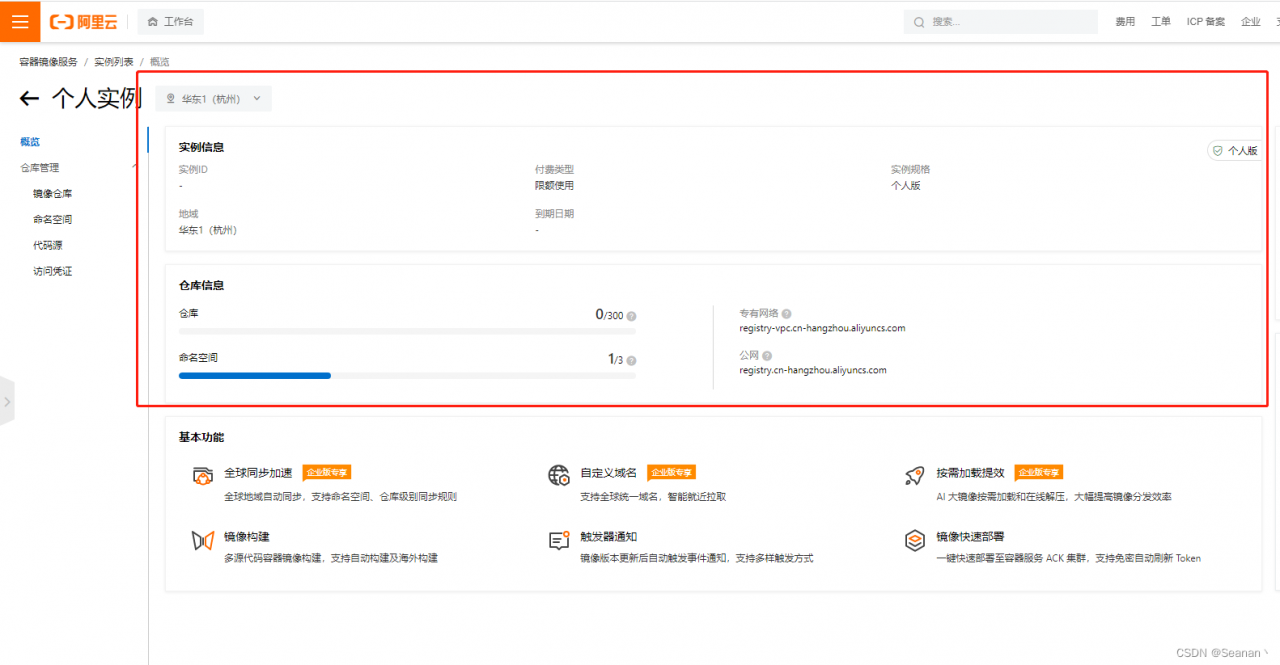Click the Alibaba Cloud logo
Screen dimensions: 1280x665
(x=83, y=22)
